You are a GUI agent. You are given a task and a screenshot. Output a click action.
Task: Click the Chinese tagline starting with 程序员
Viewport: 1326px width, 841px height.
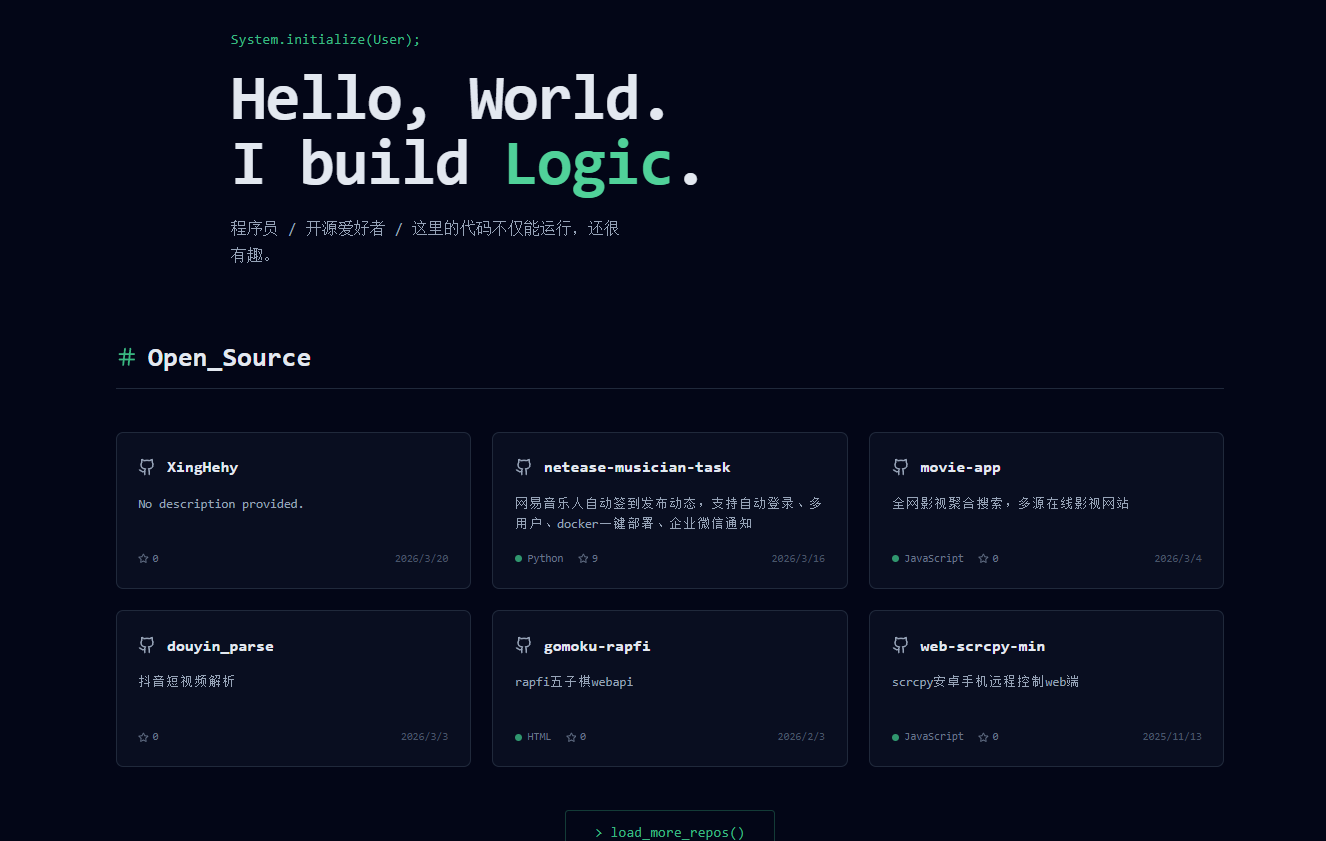(x=425, y=241)
